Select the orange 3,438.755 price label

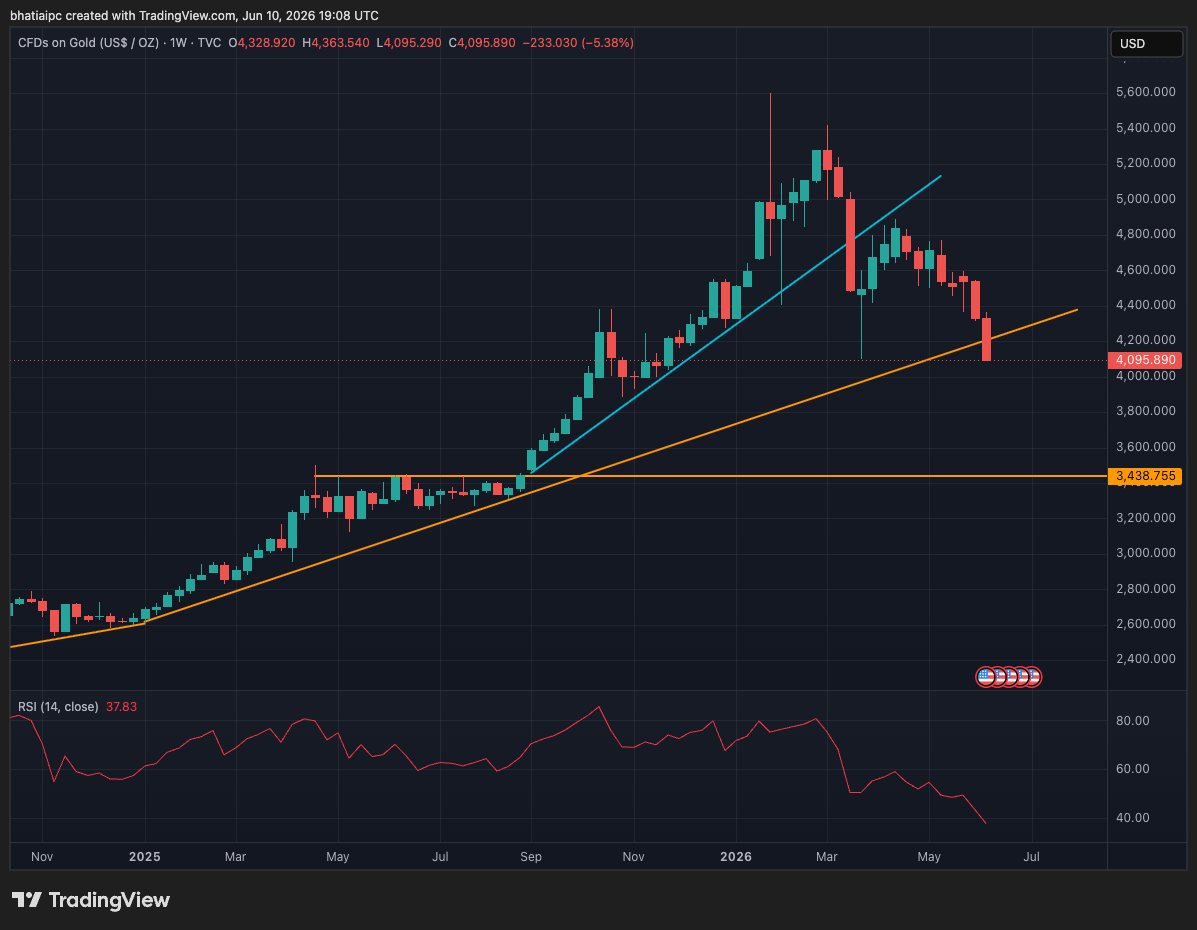click(1144, 476)
